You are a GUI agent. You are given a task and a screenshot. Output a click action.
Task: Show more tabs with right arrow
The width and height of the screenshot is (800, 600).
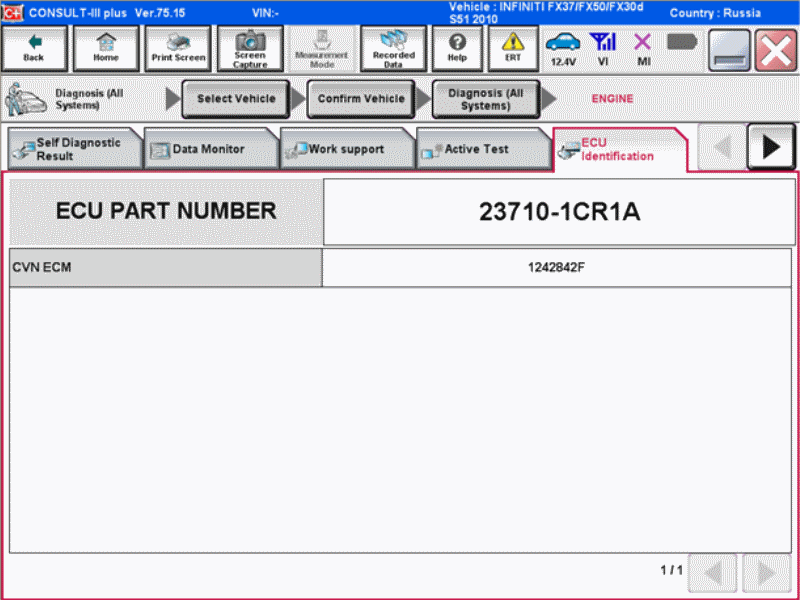tap(771, 147)
